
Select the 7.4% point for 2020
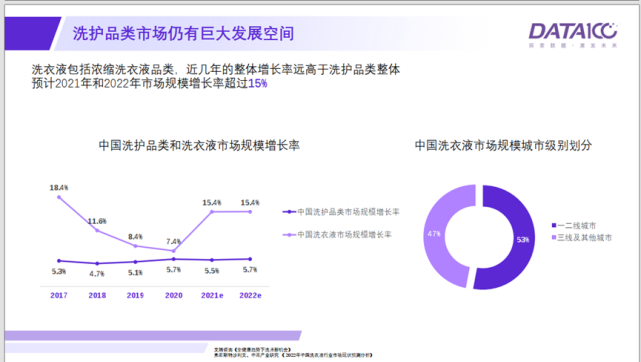(174, 251)
